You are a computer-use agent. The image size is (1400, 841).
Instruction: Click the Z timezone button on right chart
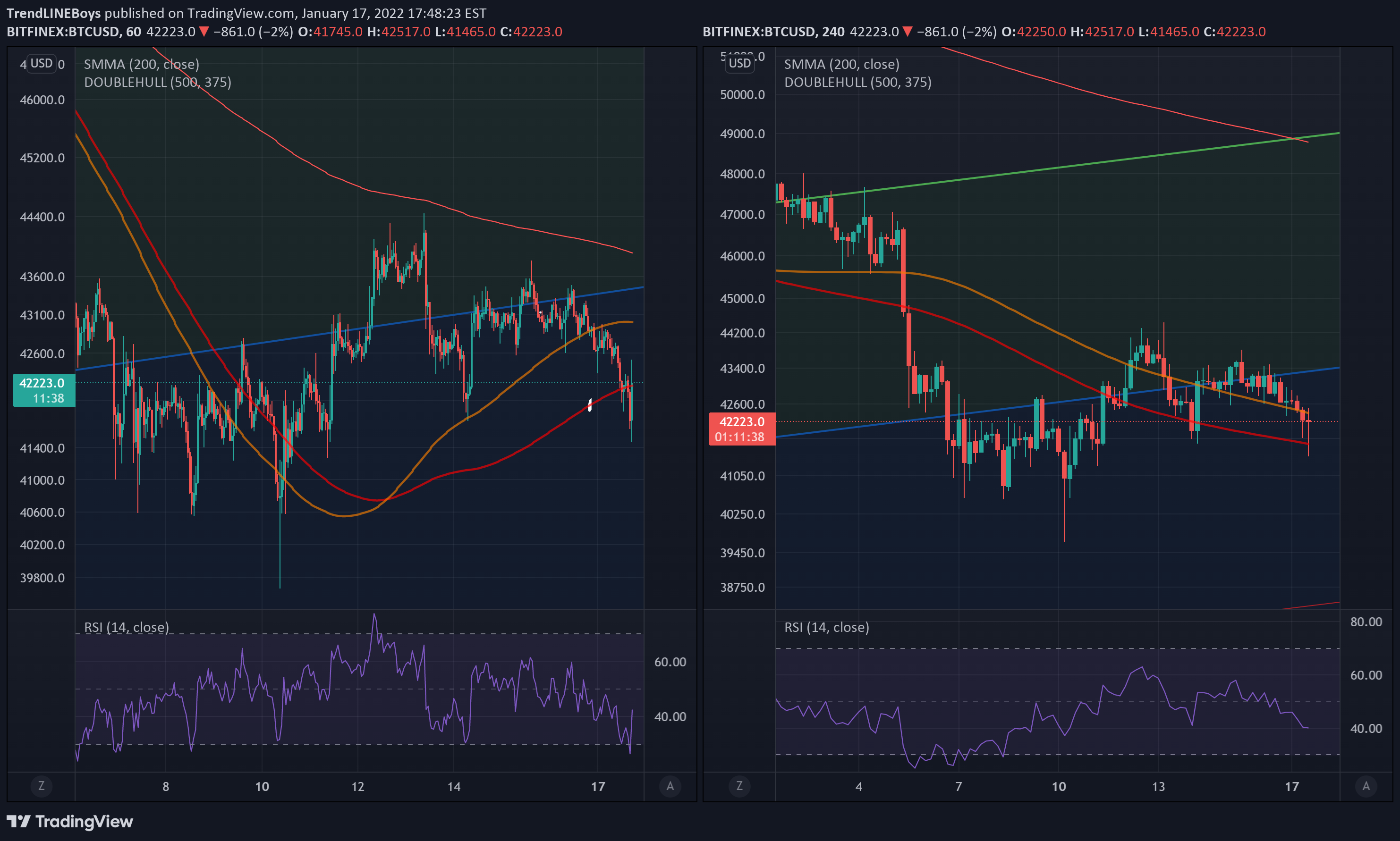point(739,786)
